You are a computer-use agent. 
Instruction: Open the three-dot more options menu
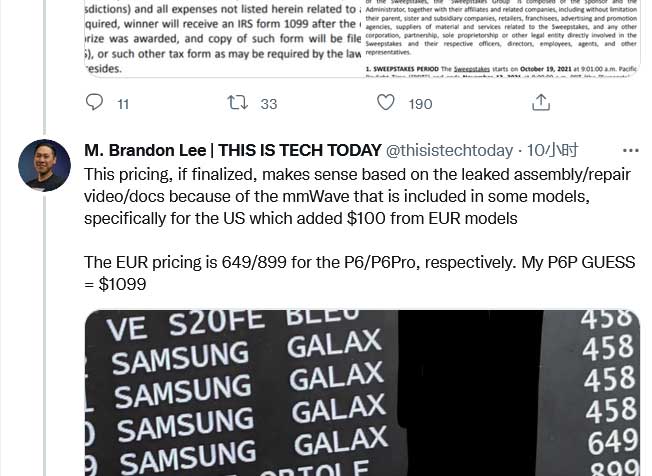pos(630,150)
